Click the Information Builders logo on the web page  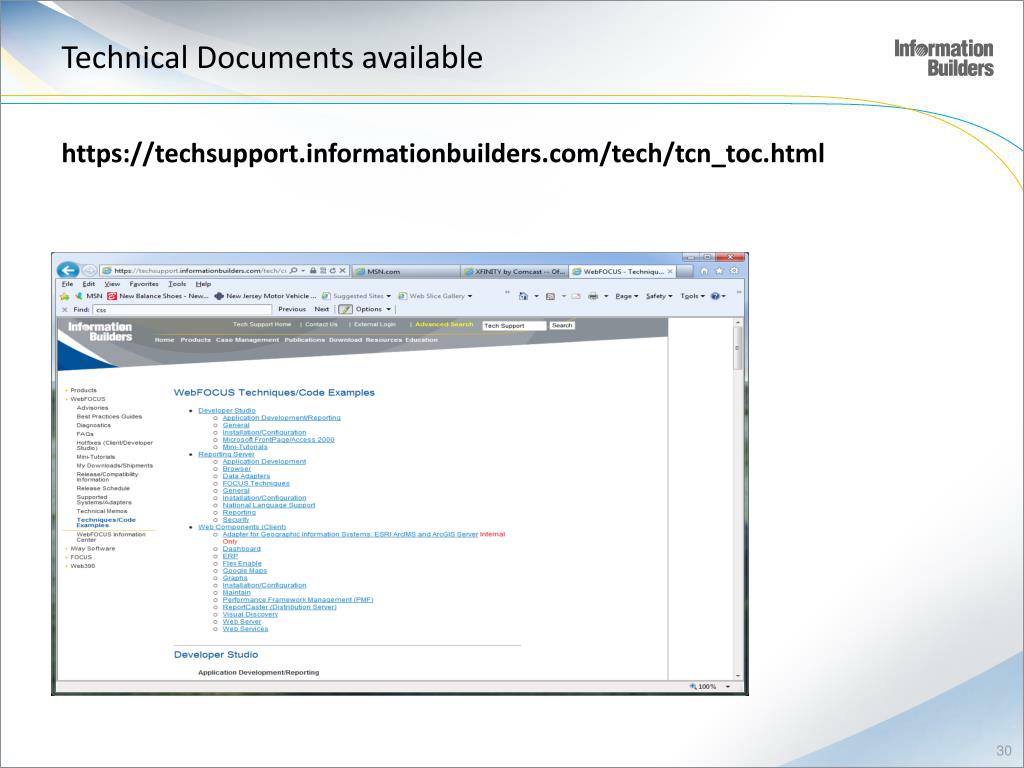[100, 332]
